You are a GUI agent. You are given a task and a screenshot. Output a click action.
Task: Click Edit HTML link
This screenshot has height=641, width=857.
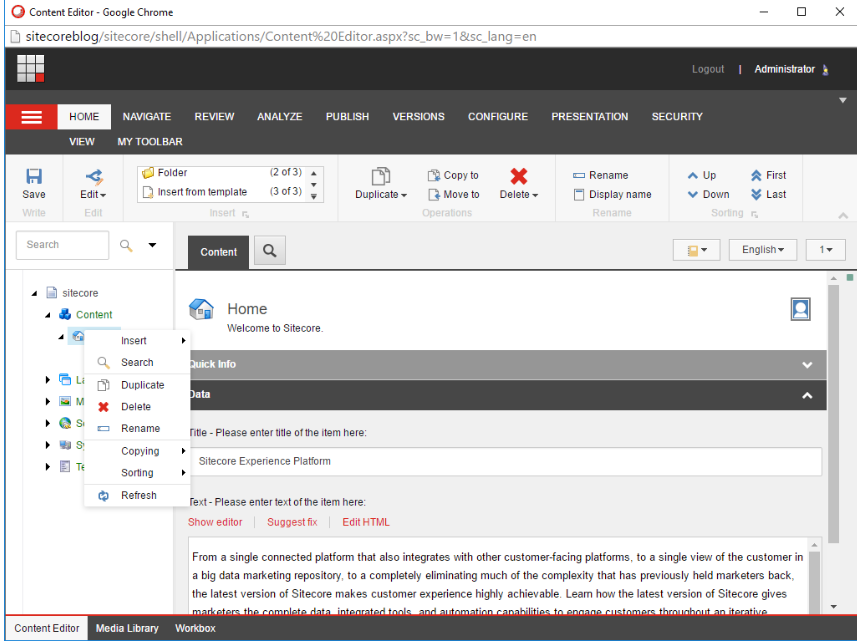tap(366, 522)
